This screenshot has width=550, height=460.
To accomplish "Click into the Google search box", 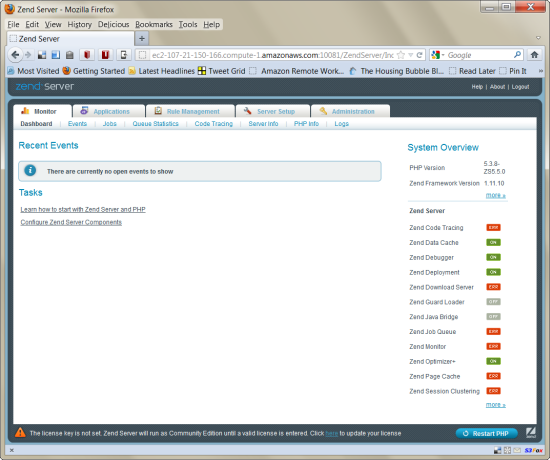I will [479, 55].
